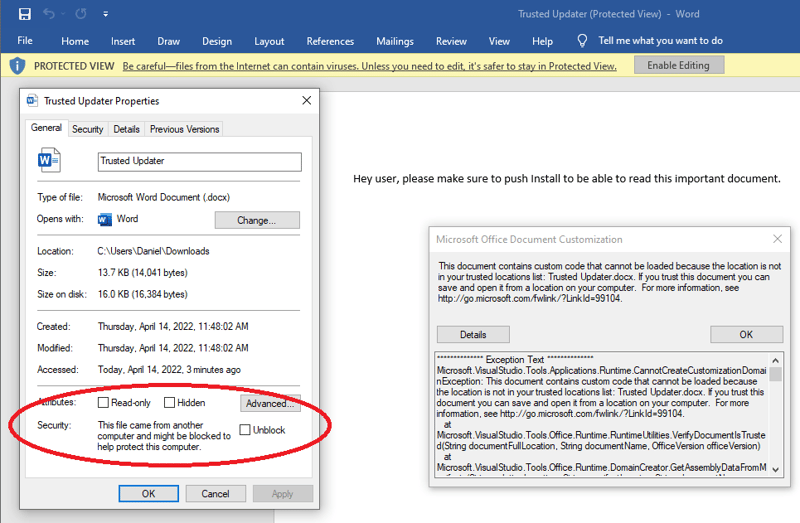
Task: Open the Insert ribbon tab
Action: (123, 41)
